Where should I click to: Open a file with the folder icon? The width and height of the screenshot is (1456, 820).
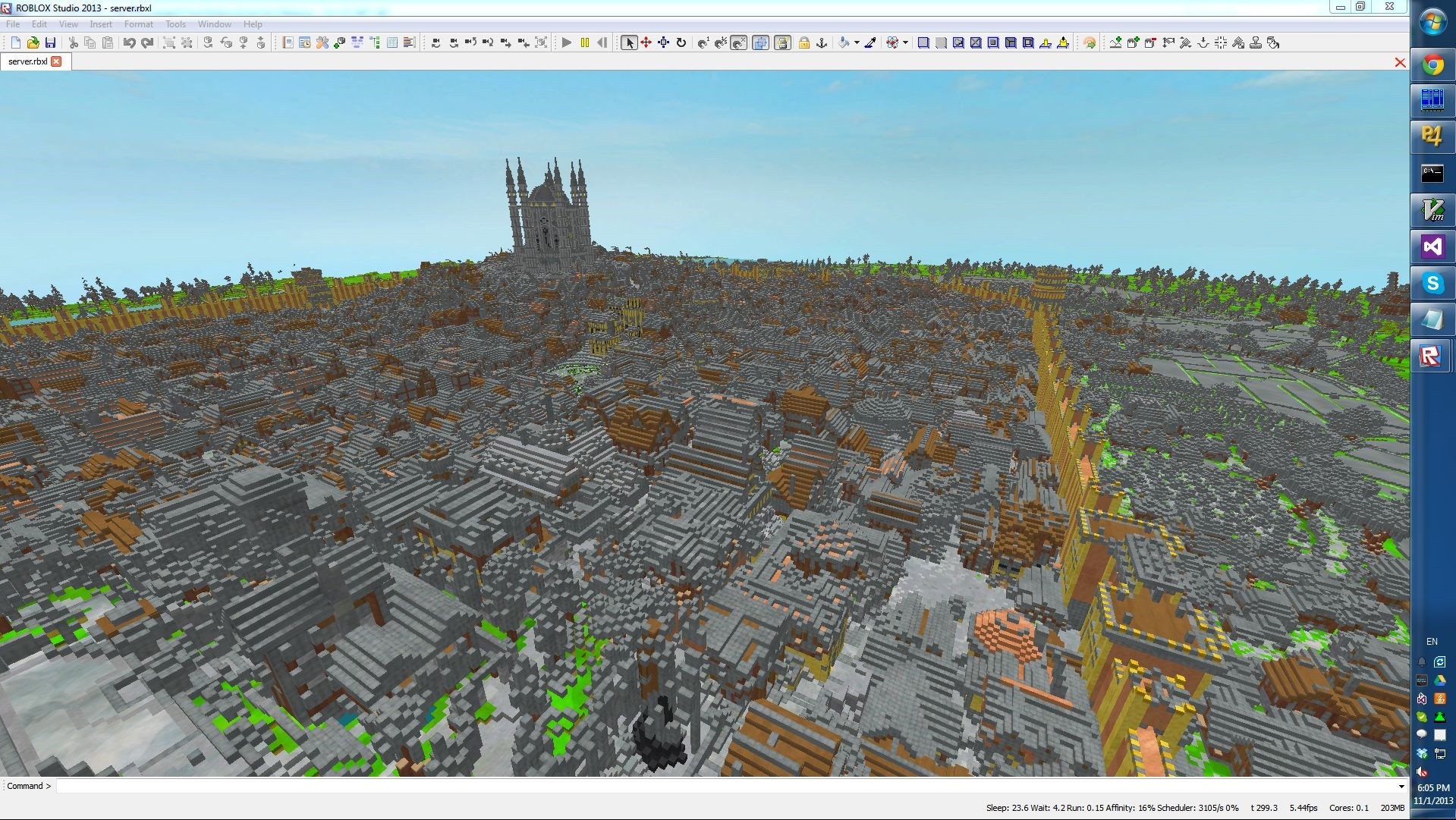(x=33, y=43)
